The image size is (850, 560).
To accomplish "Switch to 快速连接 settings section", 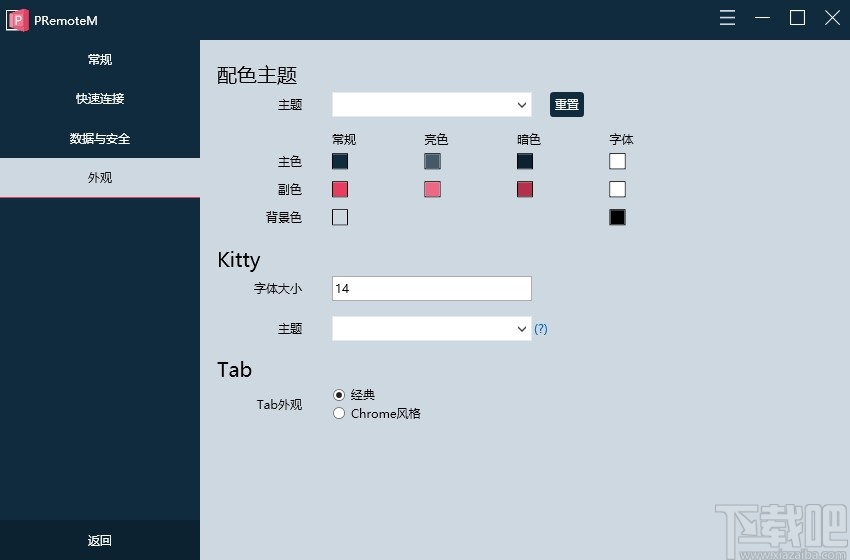I will (100, 99).
